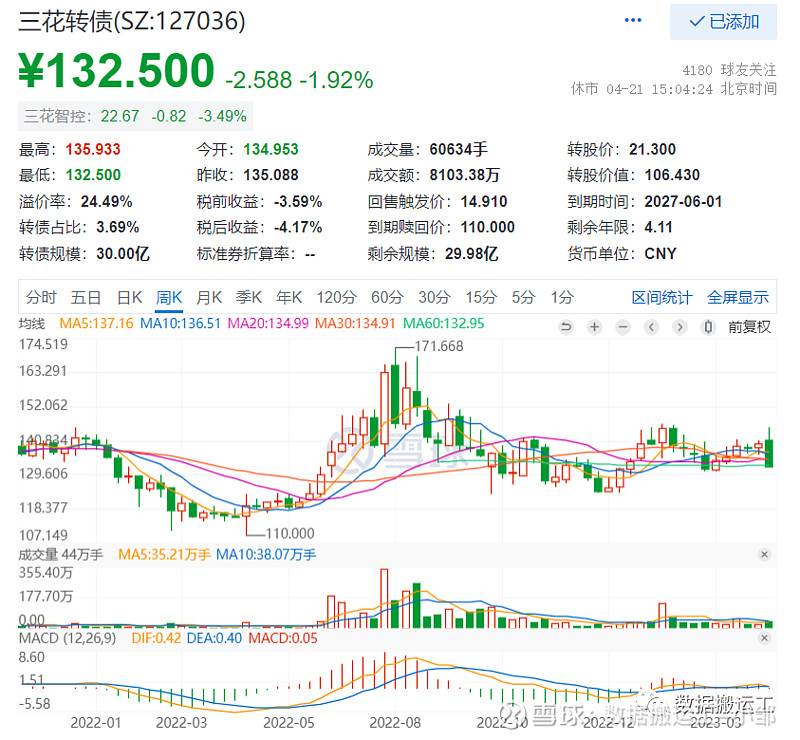
Task: Switch to 120分 chart tab
Action: tap(336, 297)
